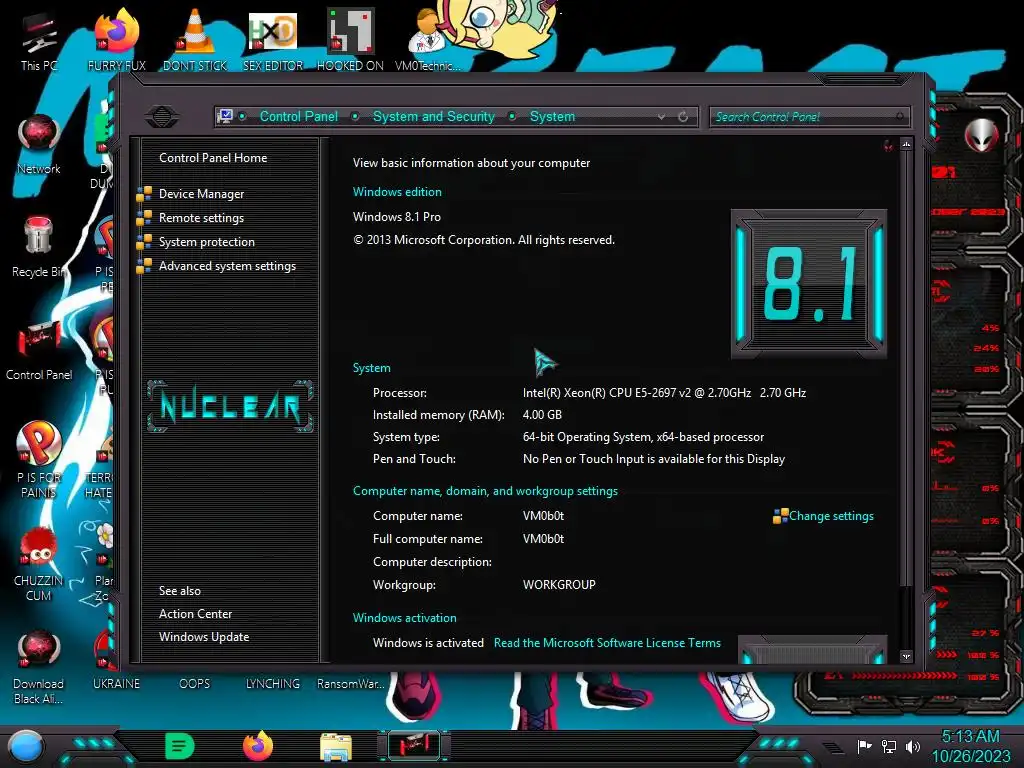Click the volume speaker tray icon
Image resolution: width=1024 pixels, height=768 pixels.
coord(913,746)
